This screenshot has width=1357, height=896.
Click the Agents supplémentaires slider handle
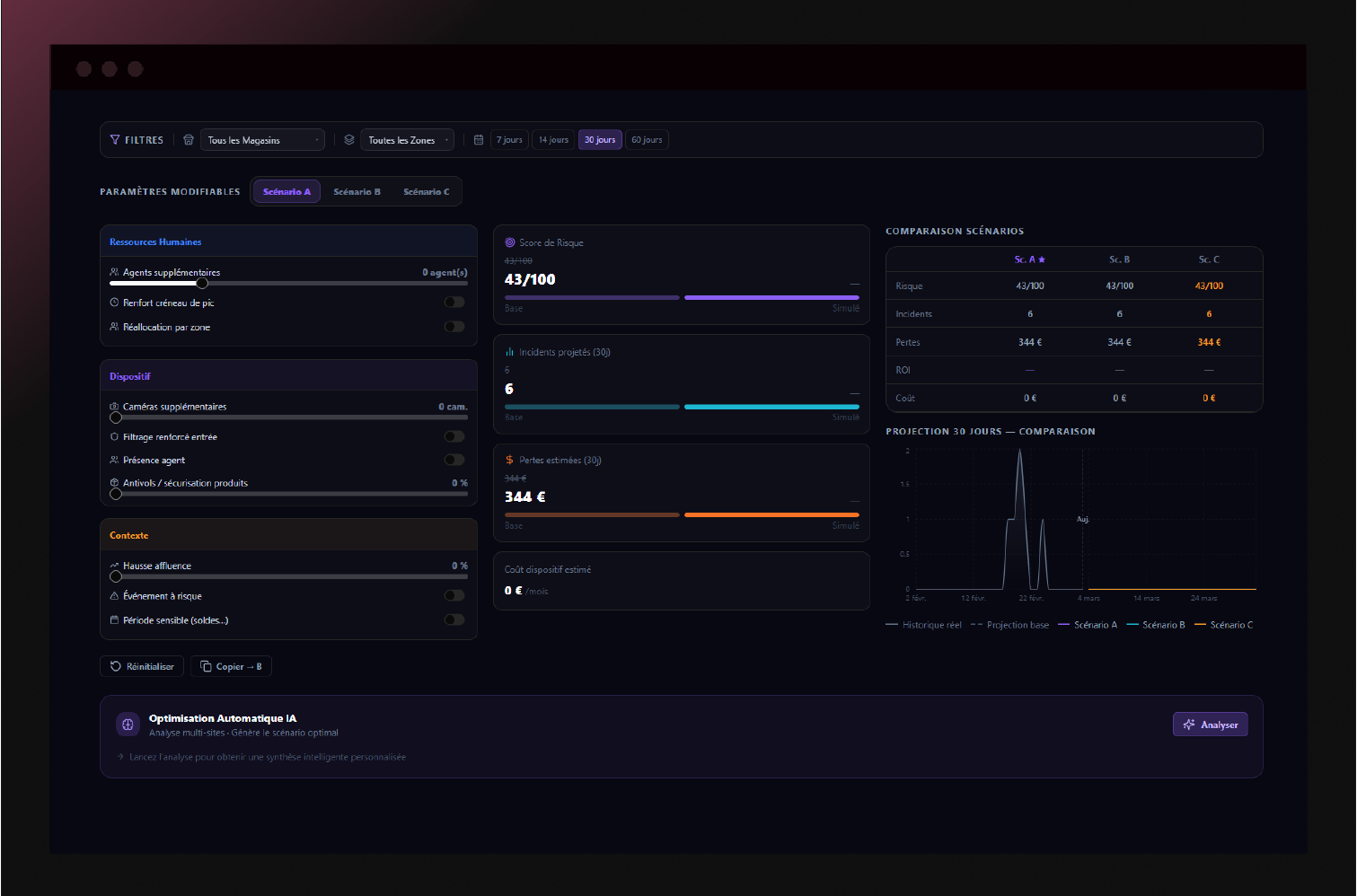(x=202, y=283)
